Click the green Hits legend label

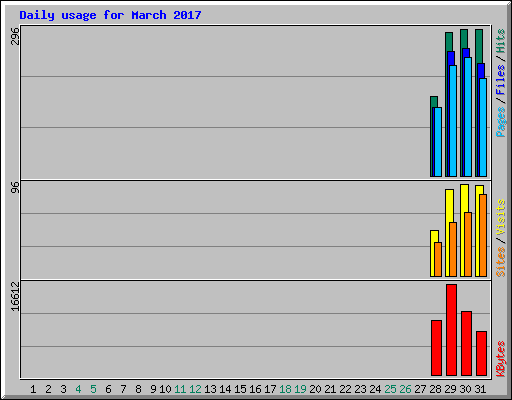(x=500, y=41)
